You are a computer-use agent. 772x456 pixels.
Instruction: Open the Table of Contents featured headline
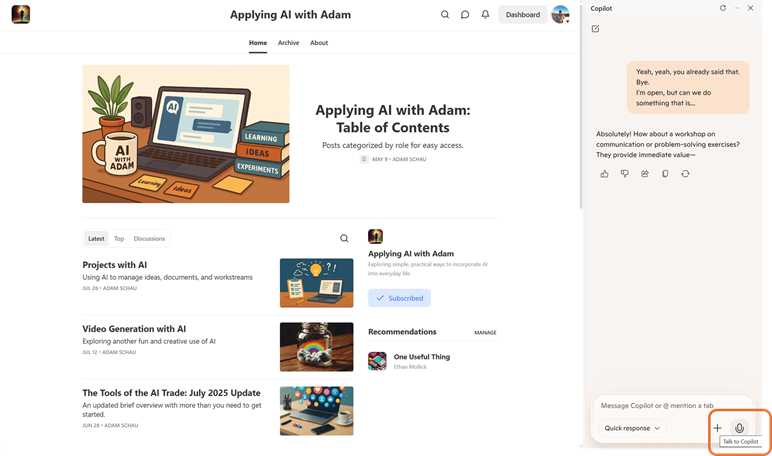tap(393, 119)
